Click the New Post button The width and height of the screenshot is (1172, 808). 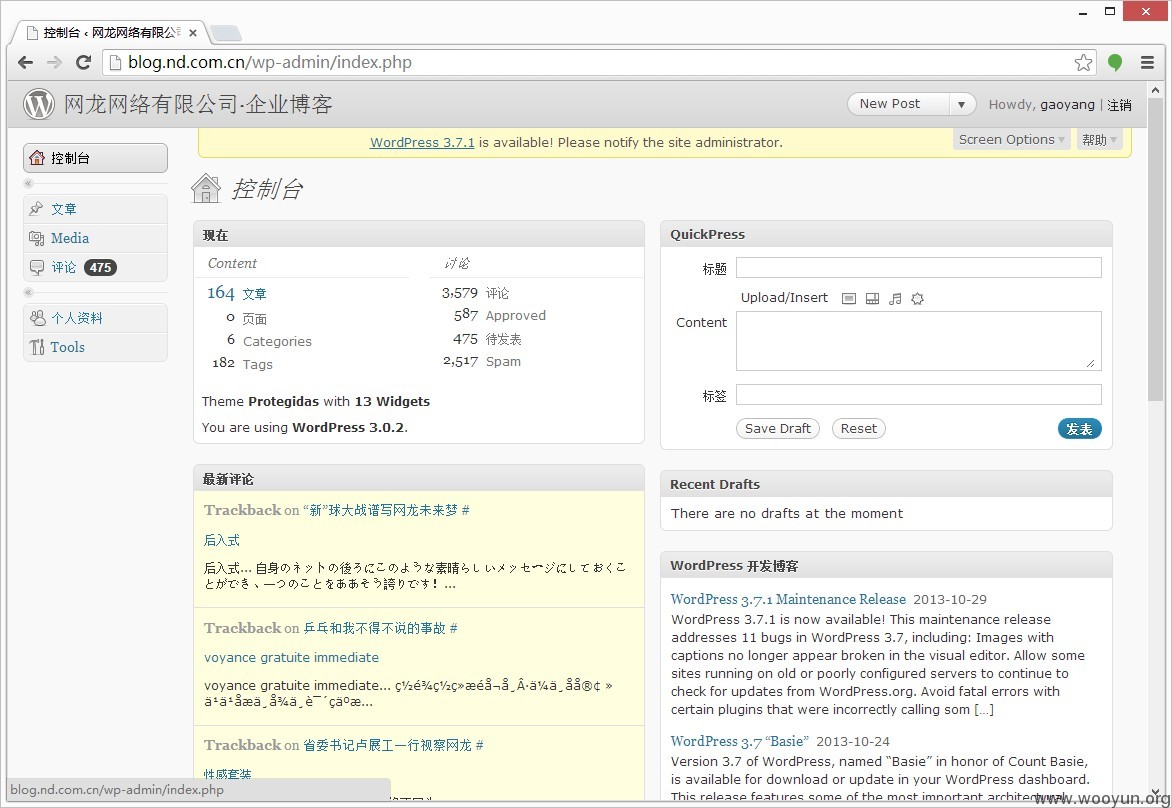coord(898,105)
